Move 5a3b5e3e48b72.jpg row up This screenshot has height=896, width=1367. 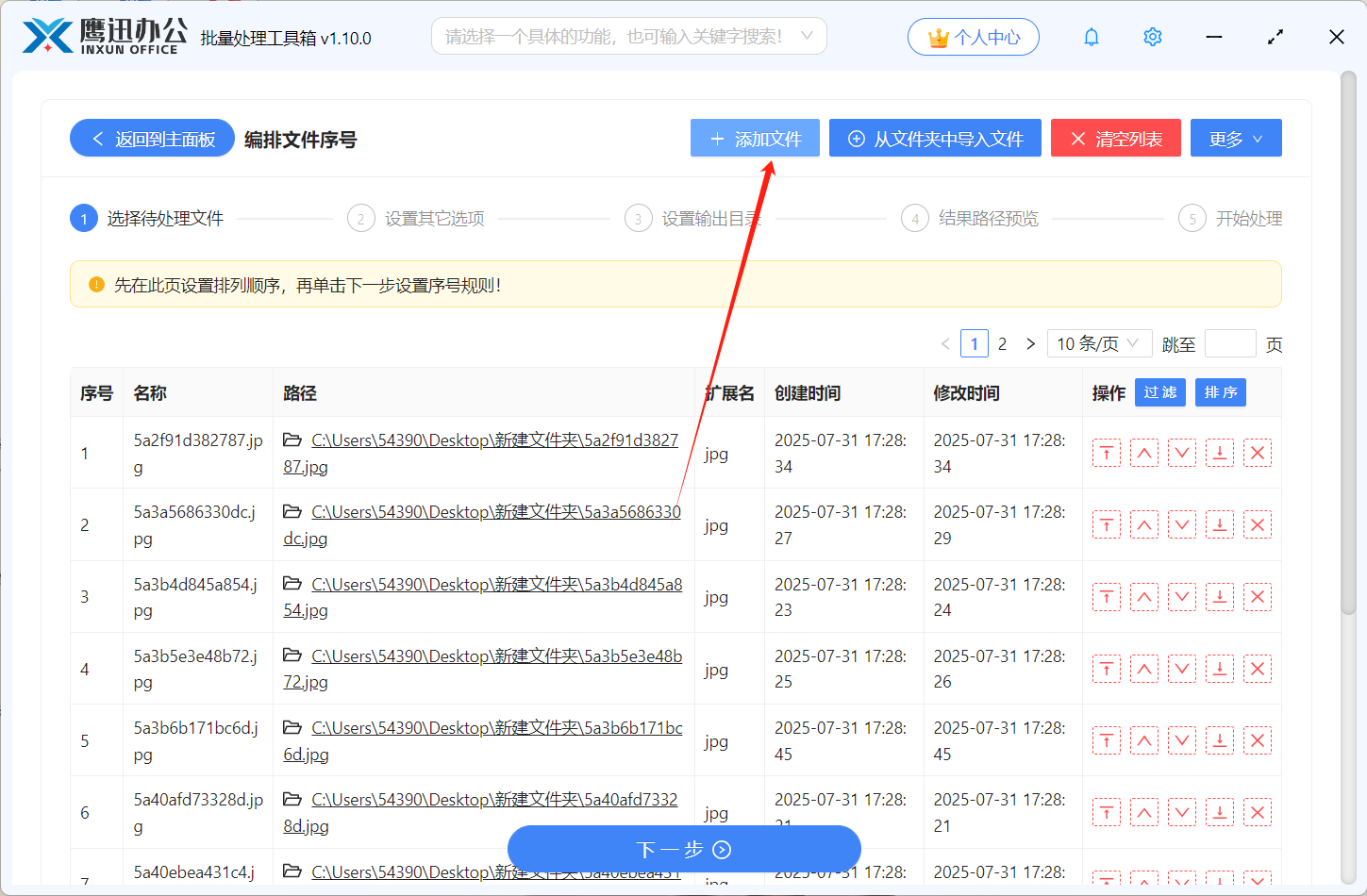pos(1144,670)
